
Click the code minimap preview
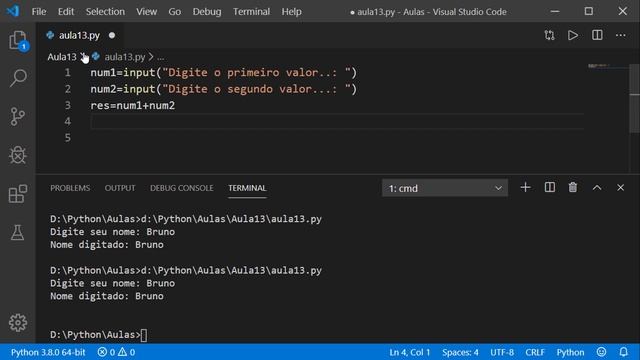599,66
